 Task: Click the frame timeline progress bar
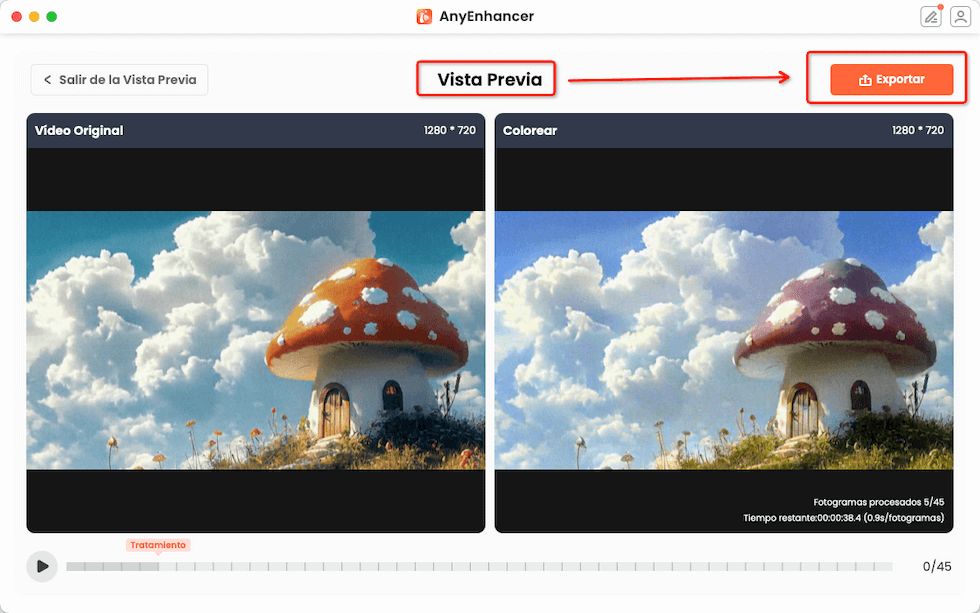point(480,566)
